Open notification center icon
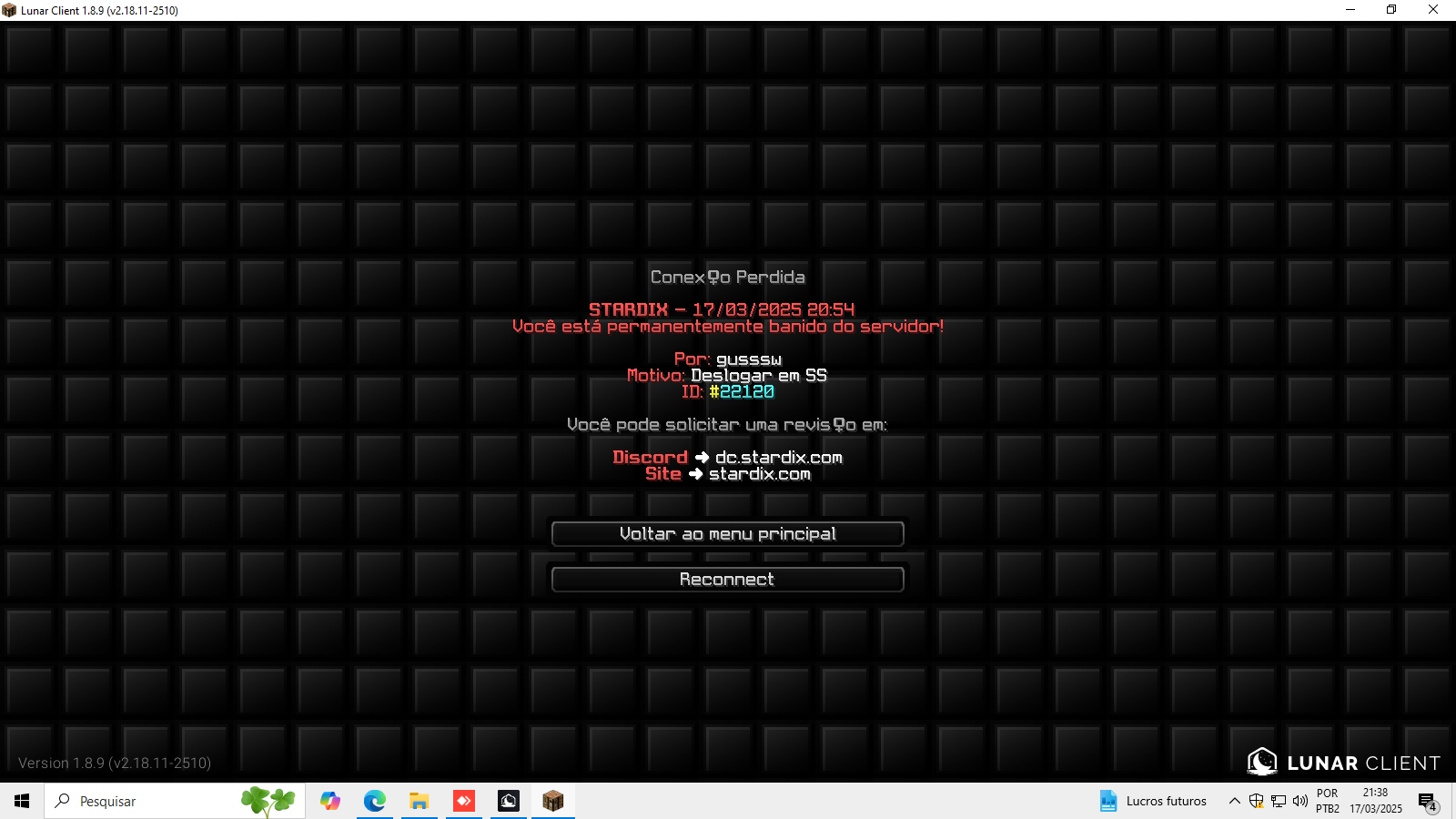This screenshot has width=1456, height=819. click(x=1428, y=801)
